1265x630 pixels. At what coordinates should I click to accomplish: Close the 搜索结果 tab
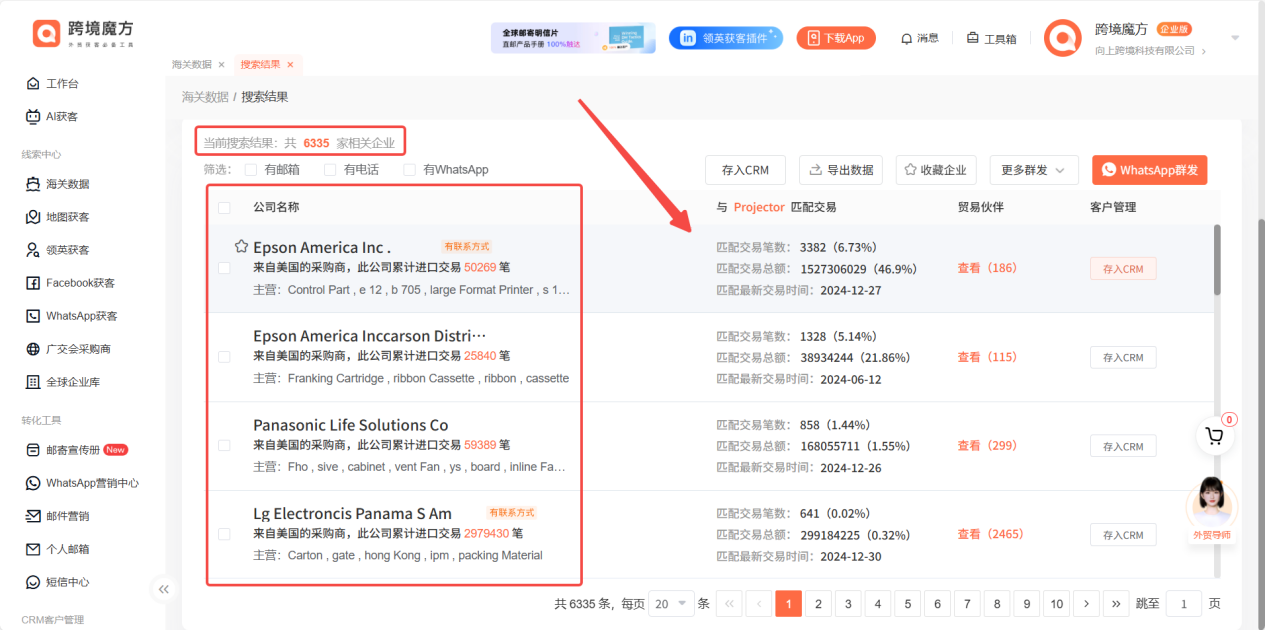(290, 65)
